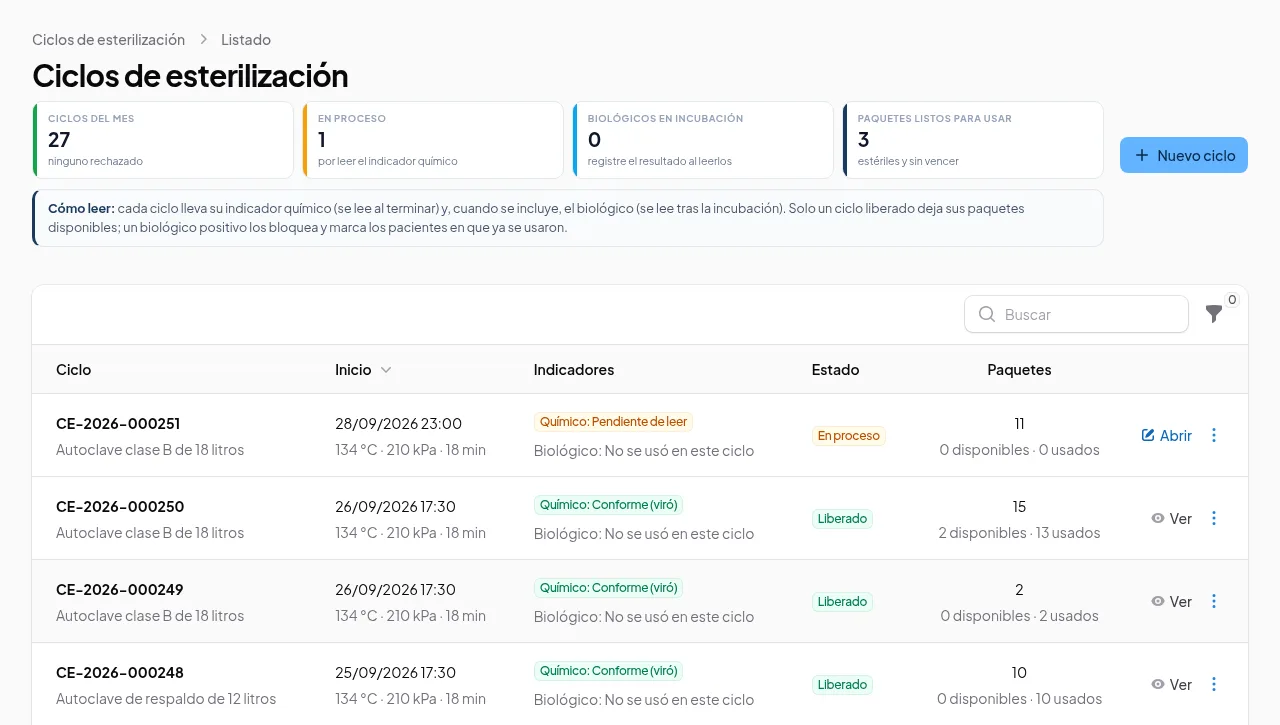
Task: Click Autoclave de respaldo de 12 litros
Action: click(166, 699)
